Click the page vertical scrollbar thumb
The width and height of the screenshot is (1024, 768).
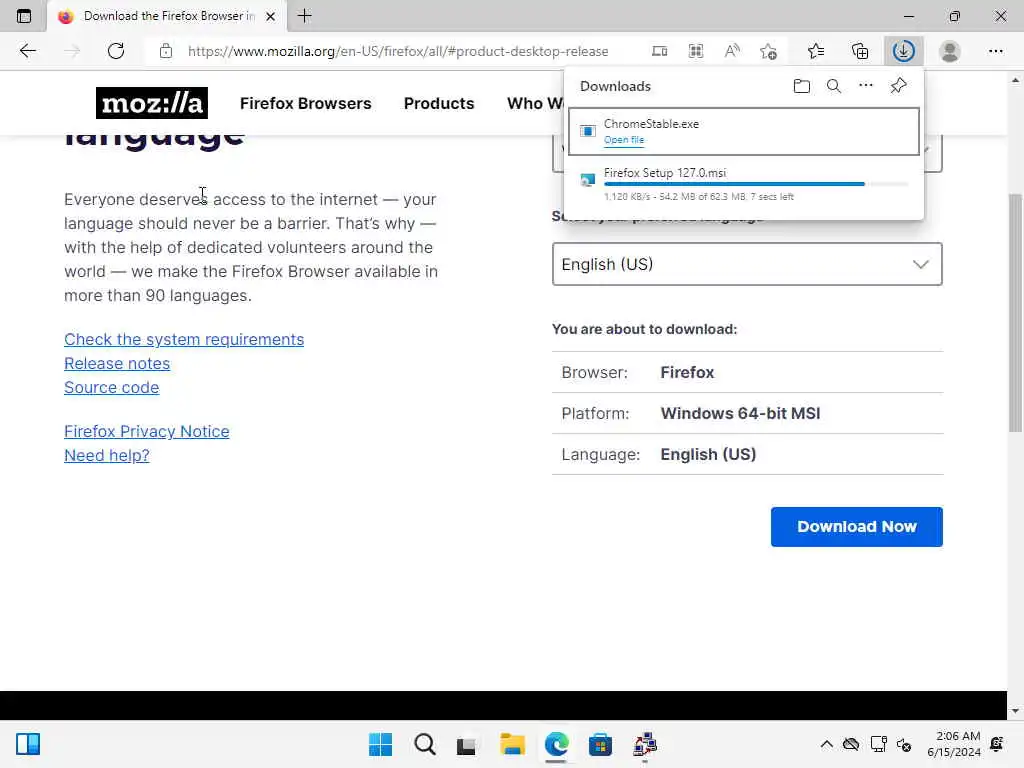1015,312
